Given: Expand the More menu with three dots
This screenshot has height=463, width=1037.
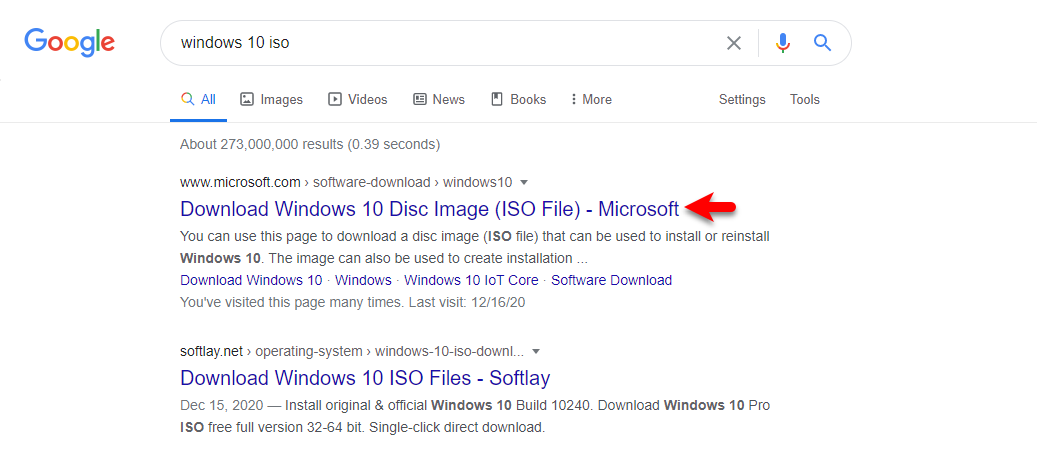Looking at the screenshot, I should click(x=591, y=99).
